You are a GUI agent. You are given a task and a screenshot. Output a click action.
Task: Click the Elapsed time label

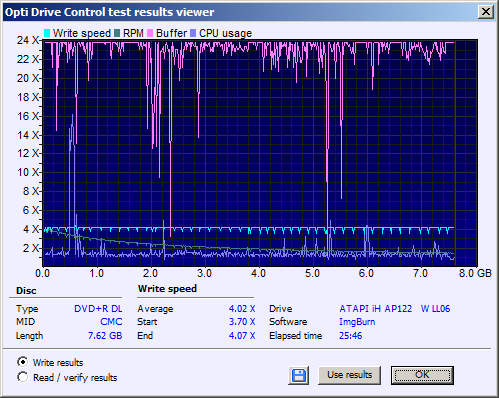tap(295, 336)
